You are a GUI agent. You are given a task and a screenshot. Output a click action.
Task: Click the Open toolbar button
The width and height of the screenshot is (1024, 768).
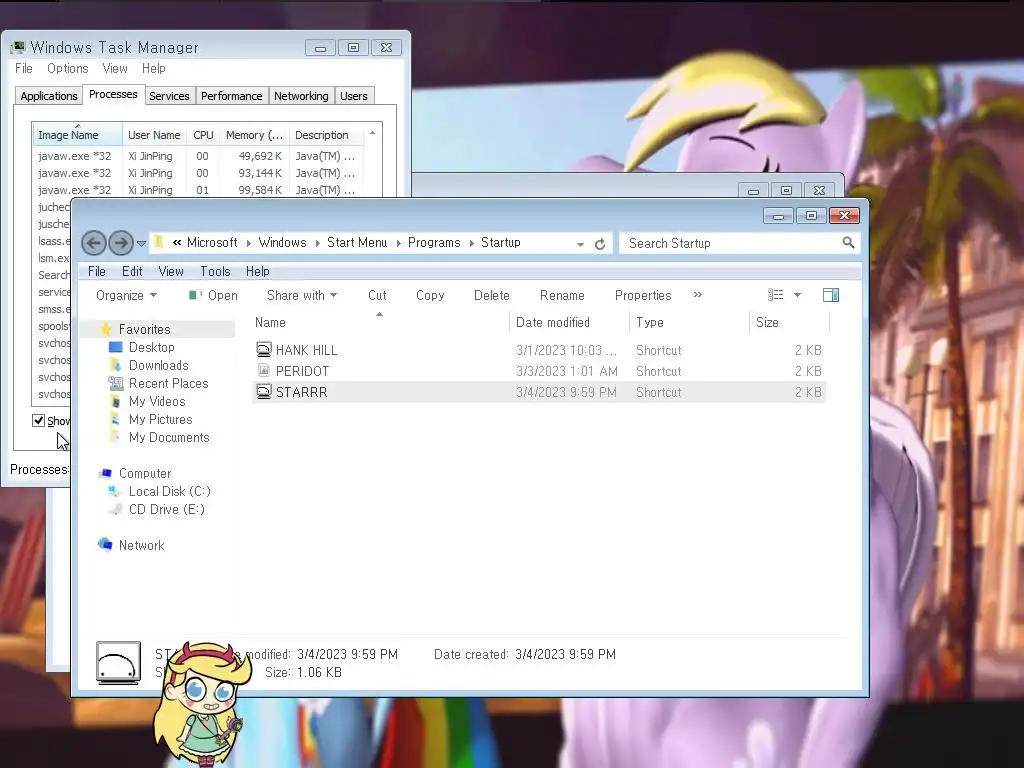(x=214, y=295)
